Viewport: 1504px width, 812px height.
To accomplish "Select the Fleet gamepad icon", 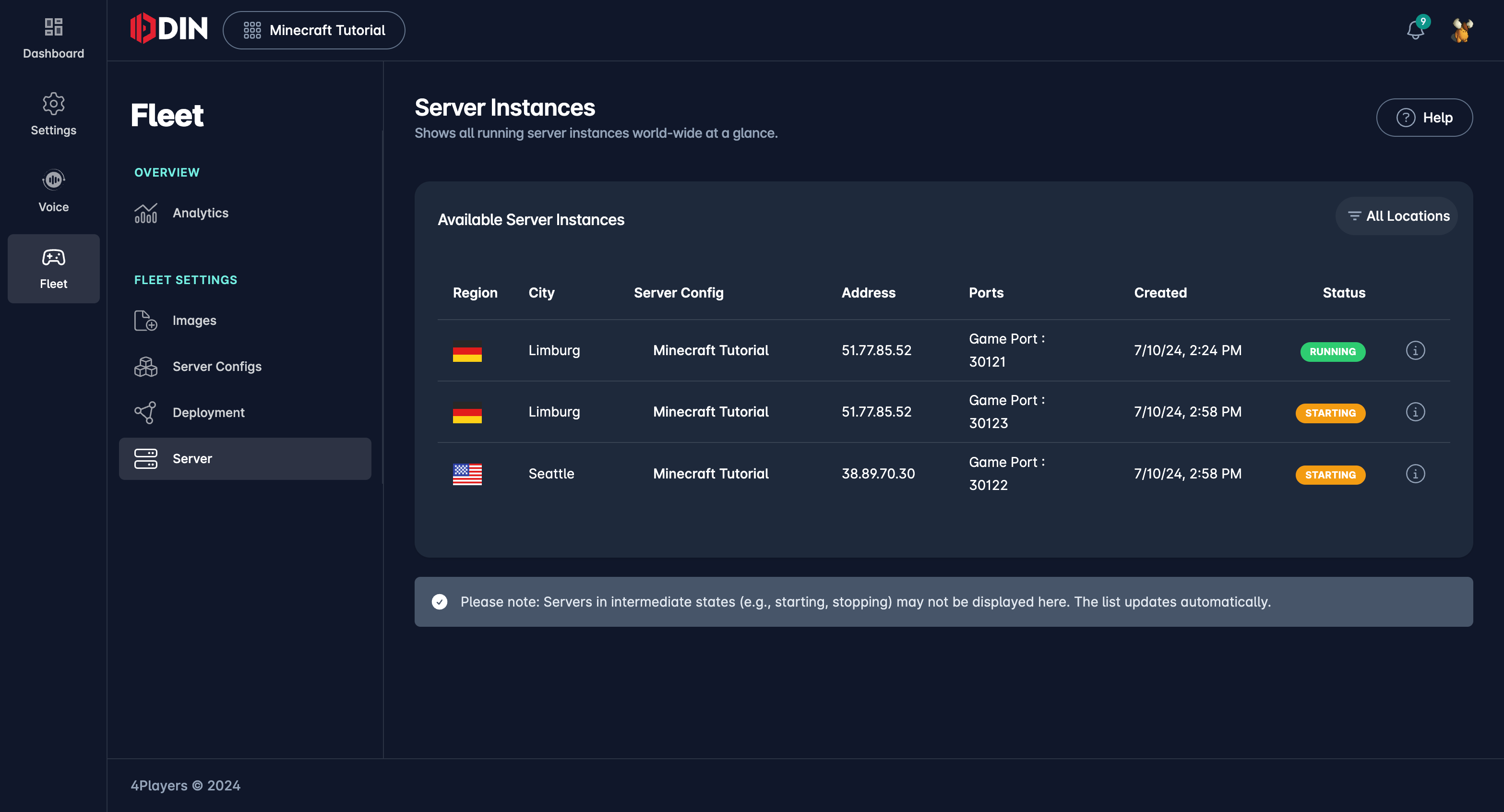I will 53,257.
